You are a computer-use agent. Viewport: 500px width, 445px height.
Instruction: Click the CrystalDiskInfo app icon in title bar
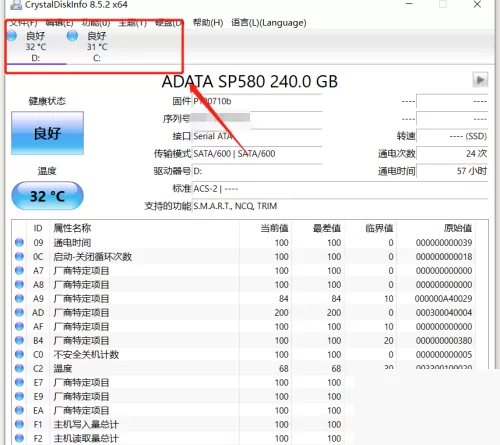16,5
